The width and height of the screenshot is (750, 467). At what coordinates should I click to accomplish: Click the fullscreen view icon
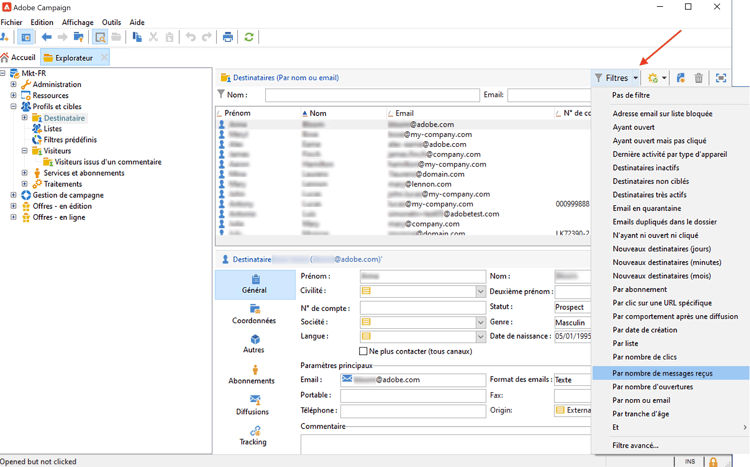pos(721,78)
